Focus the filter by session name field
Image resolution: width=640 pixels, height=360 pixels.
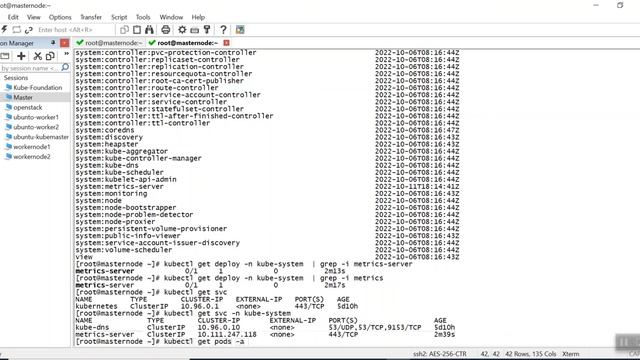pos(30,68)
